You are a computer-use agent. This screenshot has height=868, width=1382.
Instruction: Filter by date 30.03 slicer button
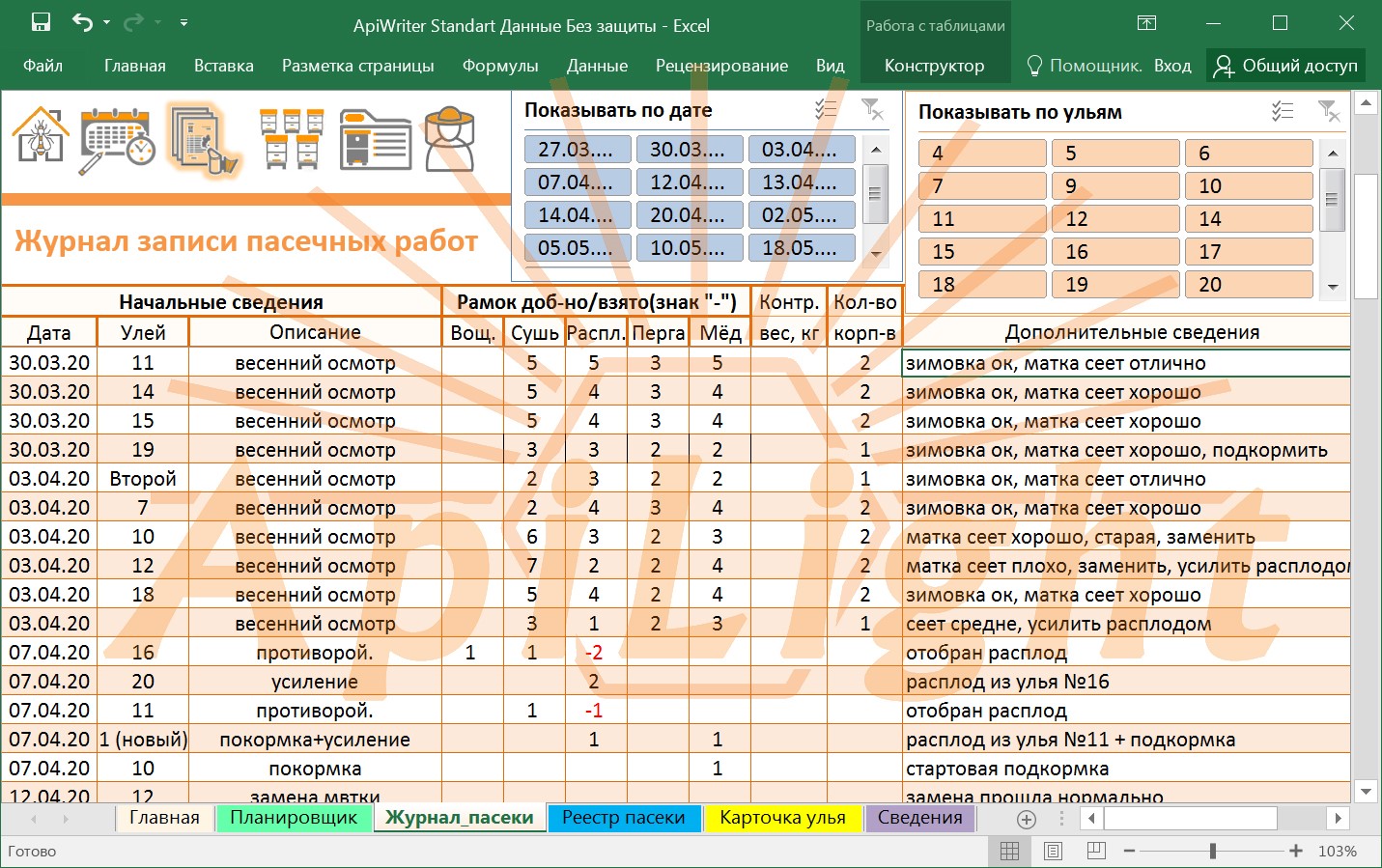click(x=690, y=150)
